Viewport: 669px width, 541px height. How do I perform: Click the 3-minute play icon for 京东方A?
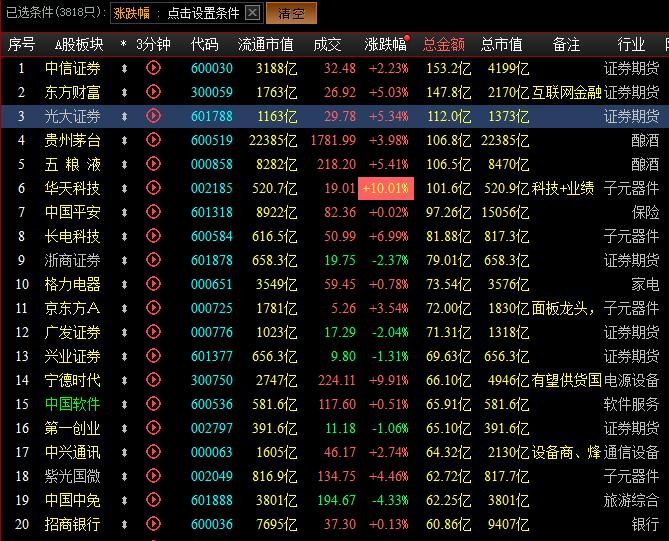(x=153, y=308)
